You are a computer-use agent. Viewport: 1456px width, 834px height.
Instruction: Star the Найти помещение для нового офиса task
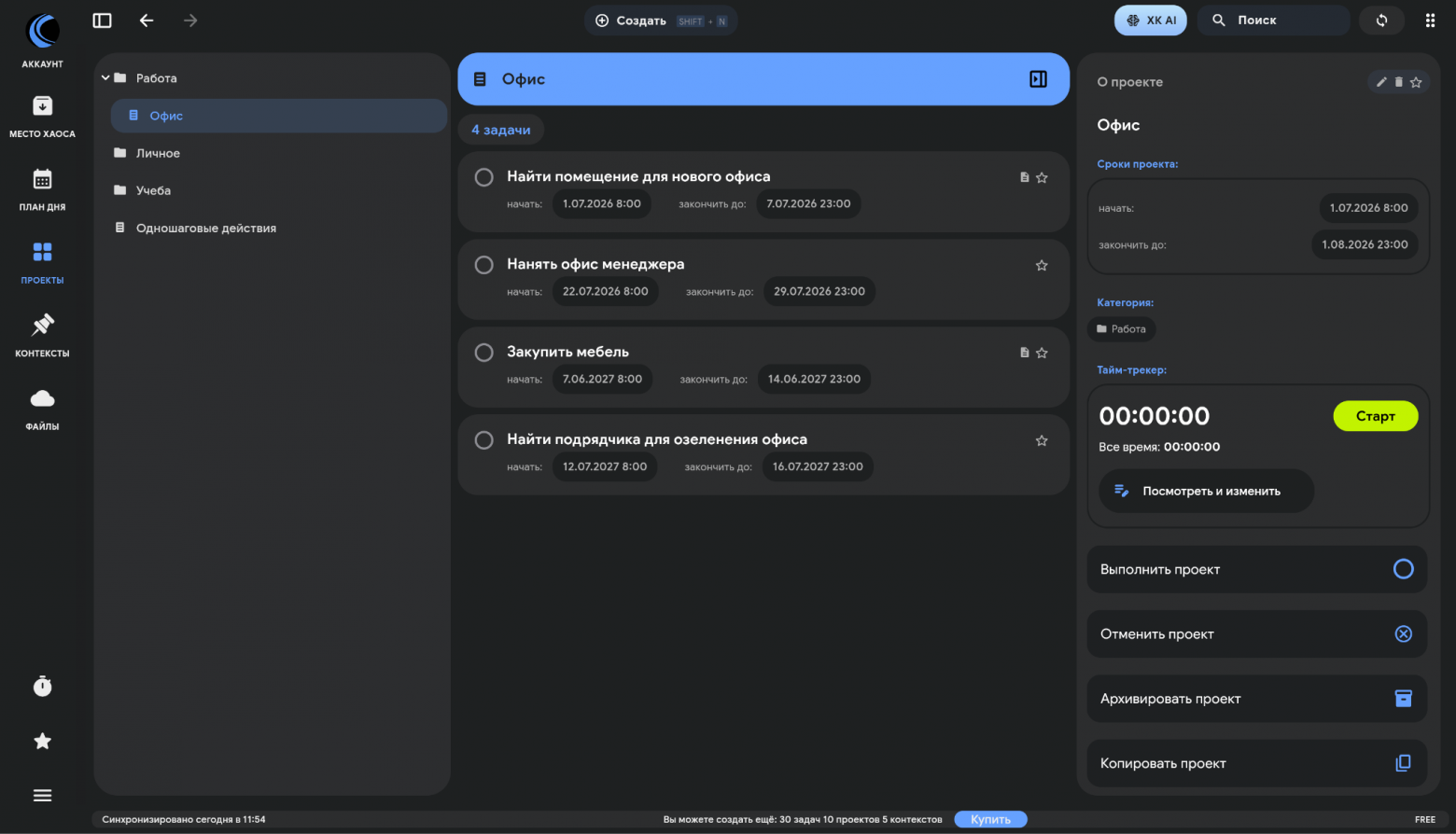click(x=1042, y=177)
